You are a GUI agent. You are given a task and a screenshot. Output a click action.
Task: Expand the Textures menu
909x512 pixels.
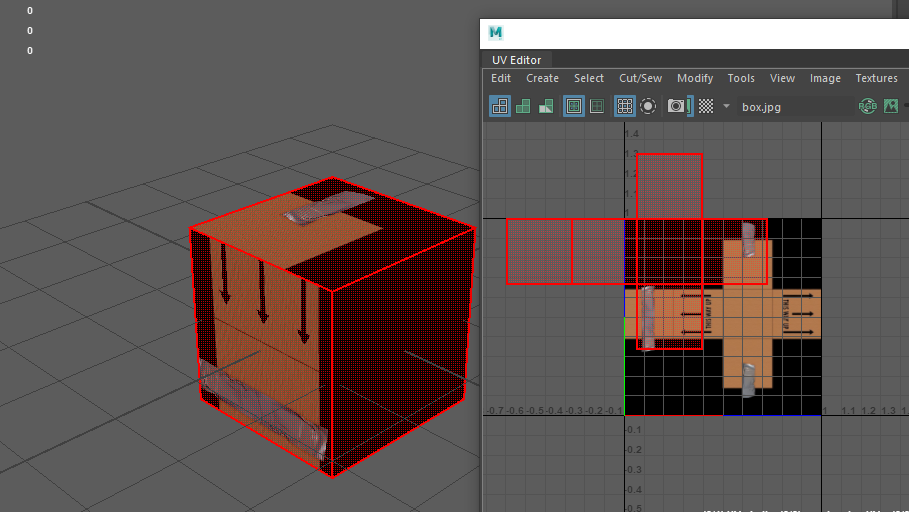pos(876,78)
